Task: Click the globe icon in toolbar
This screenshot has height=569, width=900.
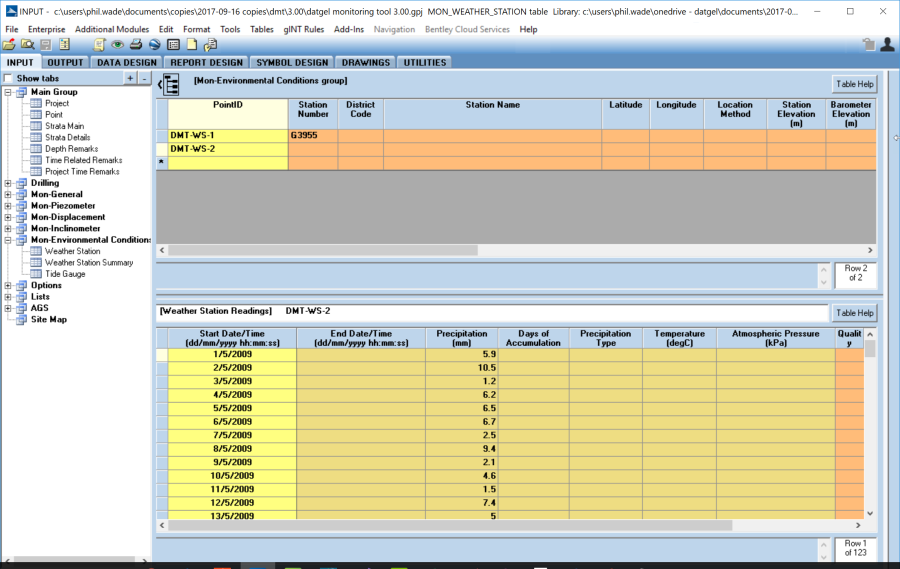Action: pyautogui.click(x=154, y=45)
